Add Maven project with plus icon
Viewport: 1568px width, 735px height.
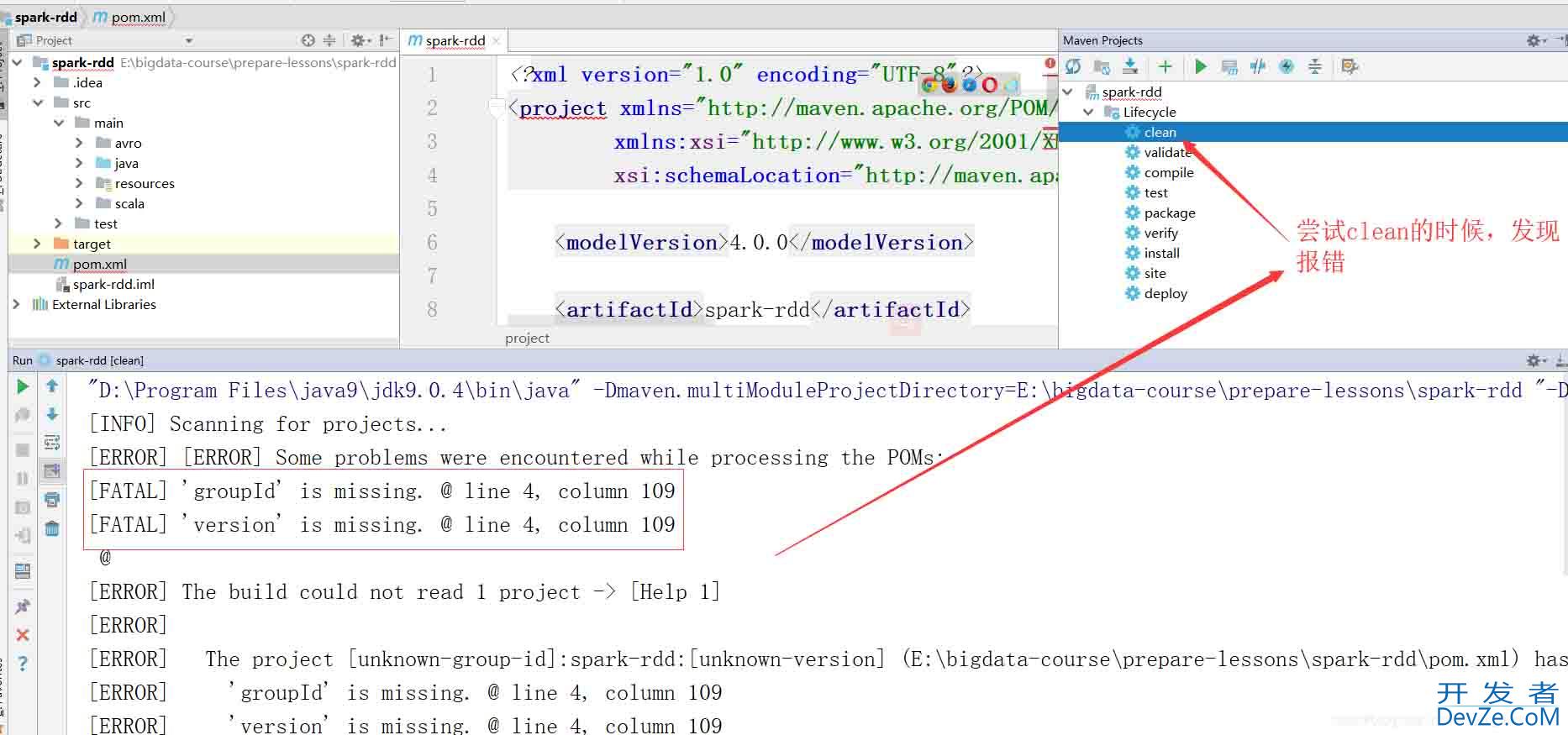click(x=1165, y=66)
